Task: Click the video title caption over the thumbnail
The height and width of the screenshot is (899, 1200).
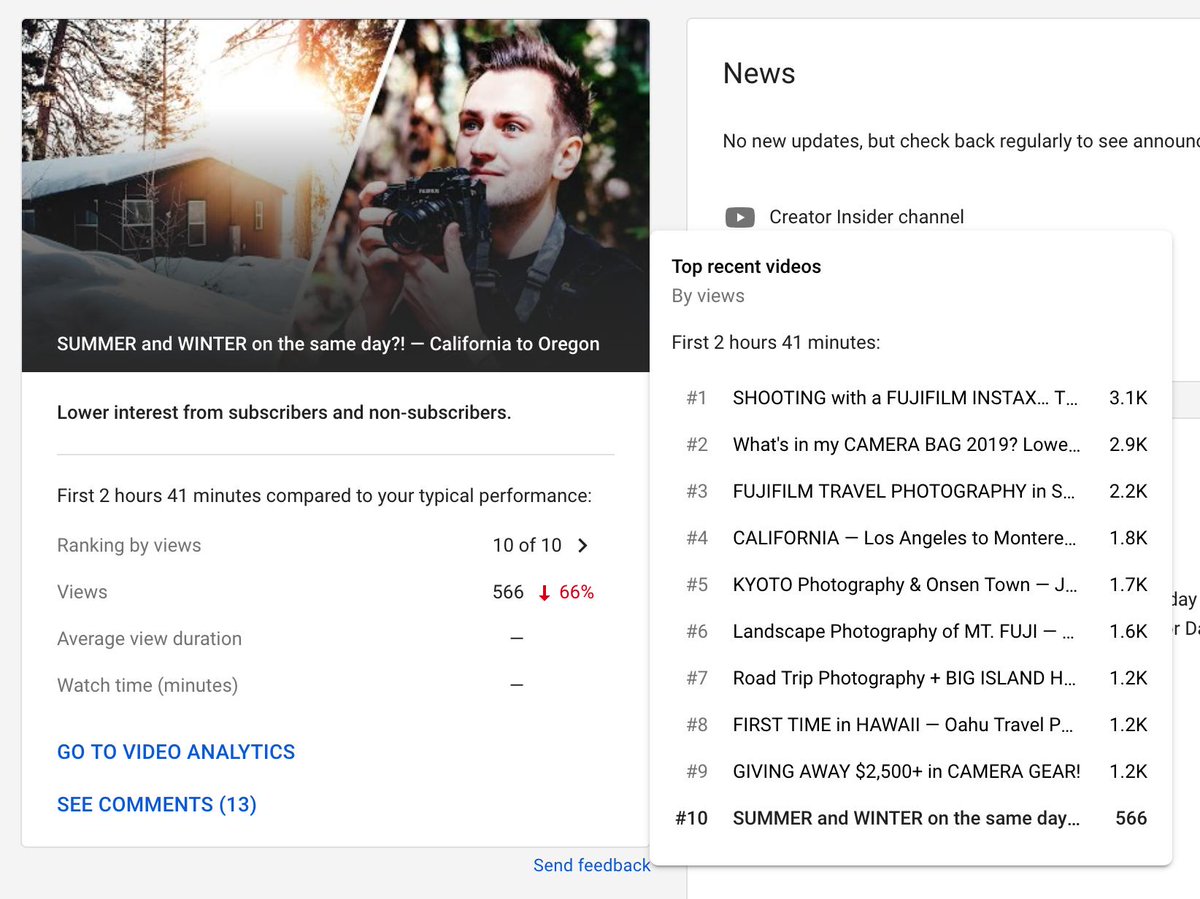Action: pyautogui.click(x=328, y=344)
